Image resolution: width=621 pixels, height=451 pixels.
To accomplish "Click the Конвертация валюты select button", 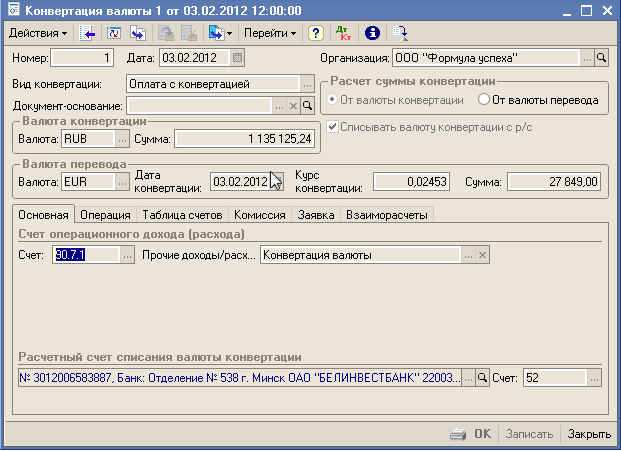I will [468, 255].
